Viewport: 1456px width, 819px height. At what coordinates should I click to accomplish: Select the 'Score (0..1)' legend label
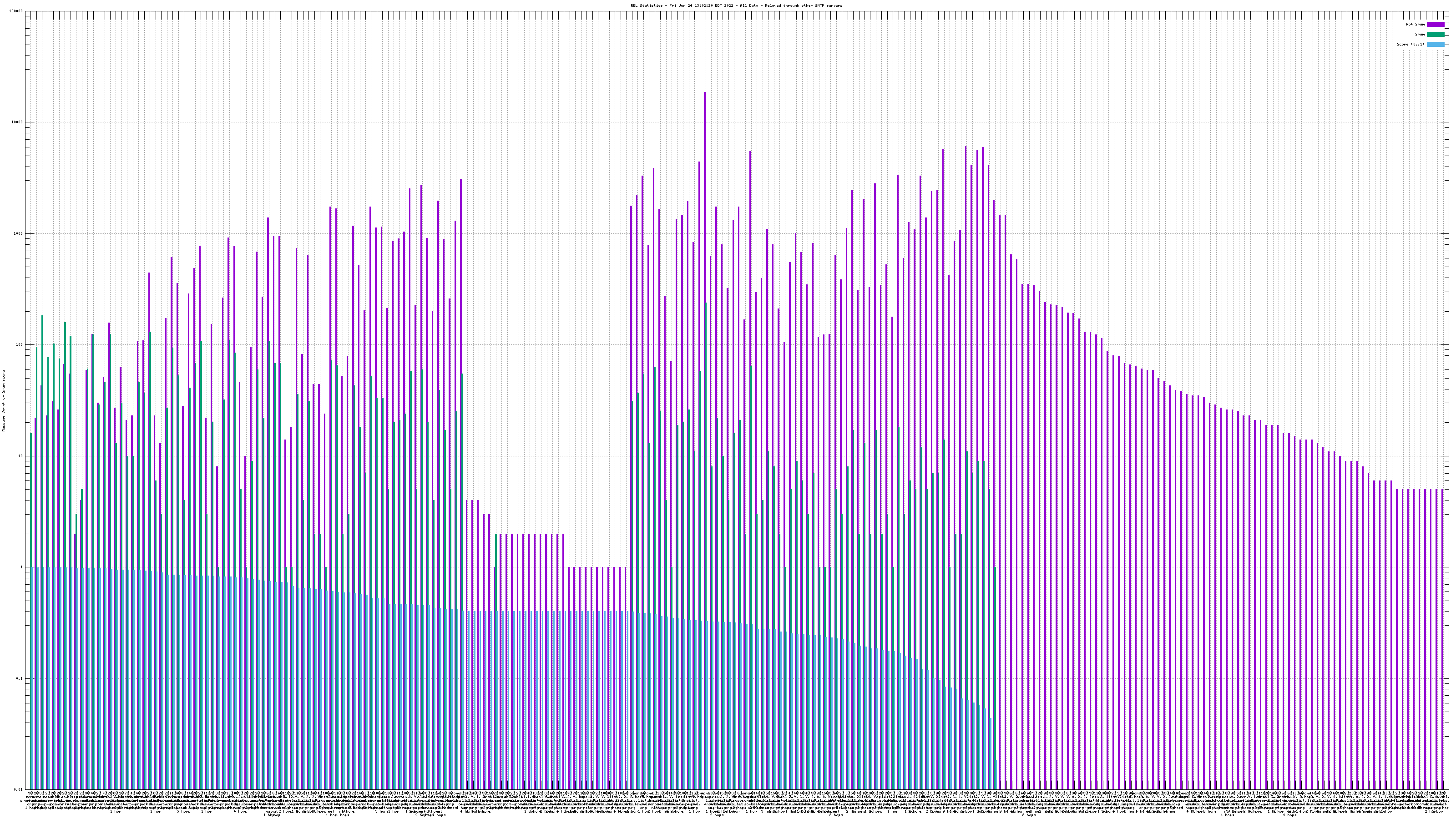tap(1410, 44)
